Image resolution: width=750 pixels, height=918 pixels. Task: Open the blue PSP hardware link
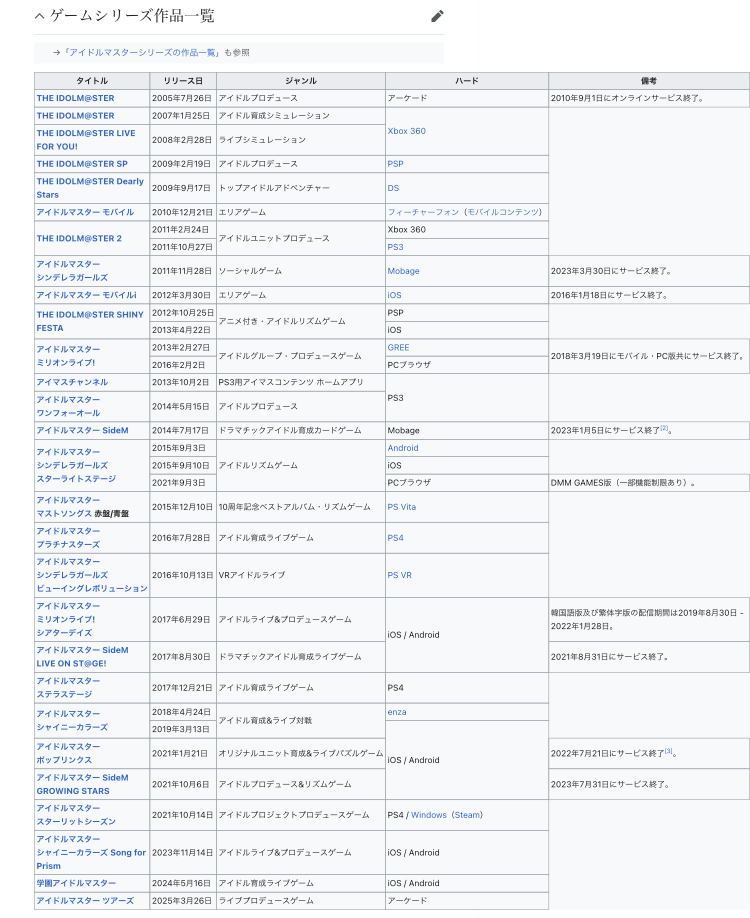(x=395, y=164)
